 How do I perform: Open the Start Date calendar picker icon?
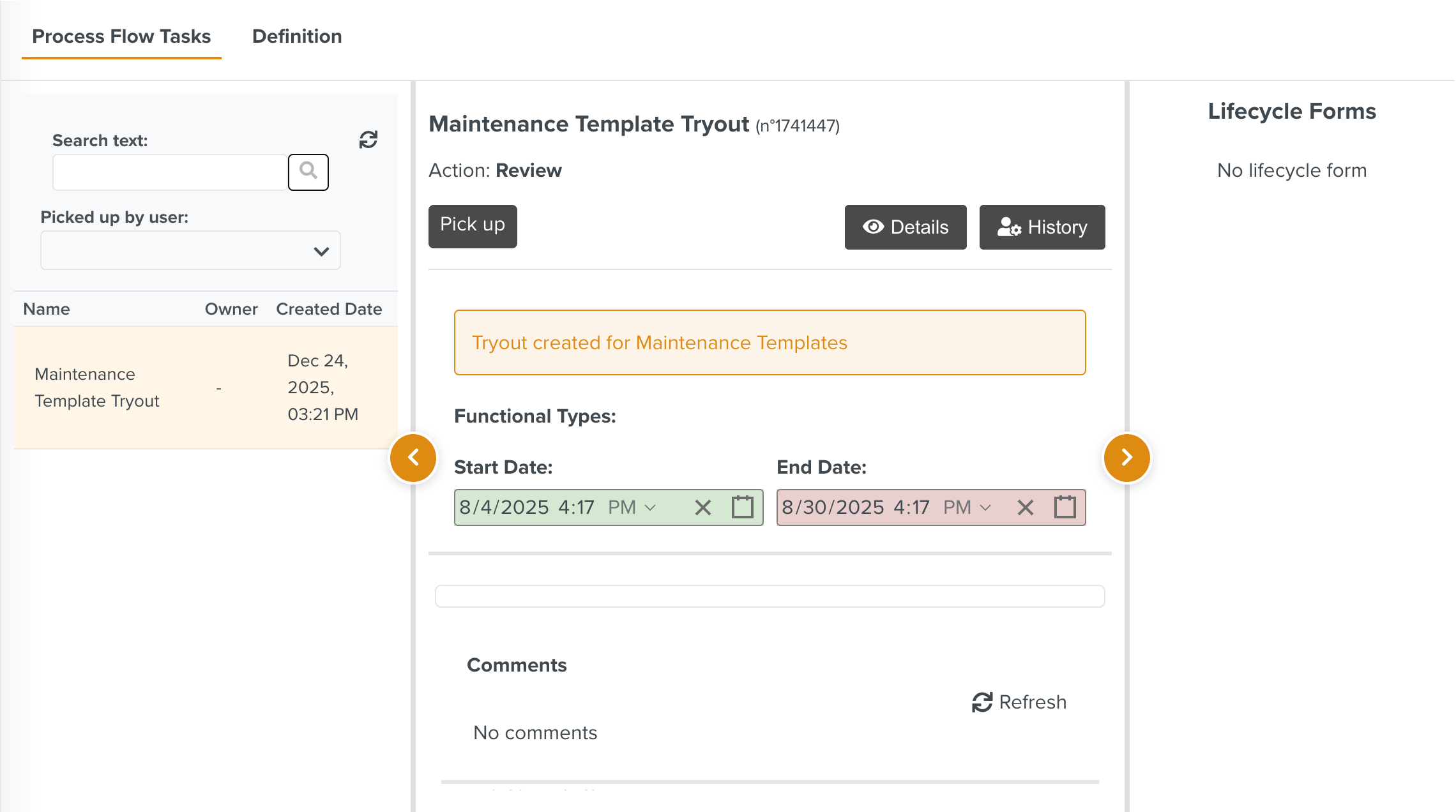[742, 507]
